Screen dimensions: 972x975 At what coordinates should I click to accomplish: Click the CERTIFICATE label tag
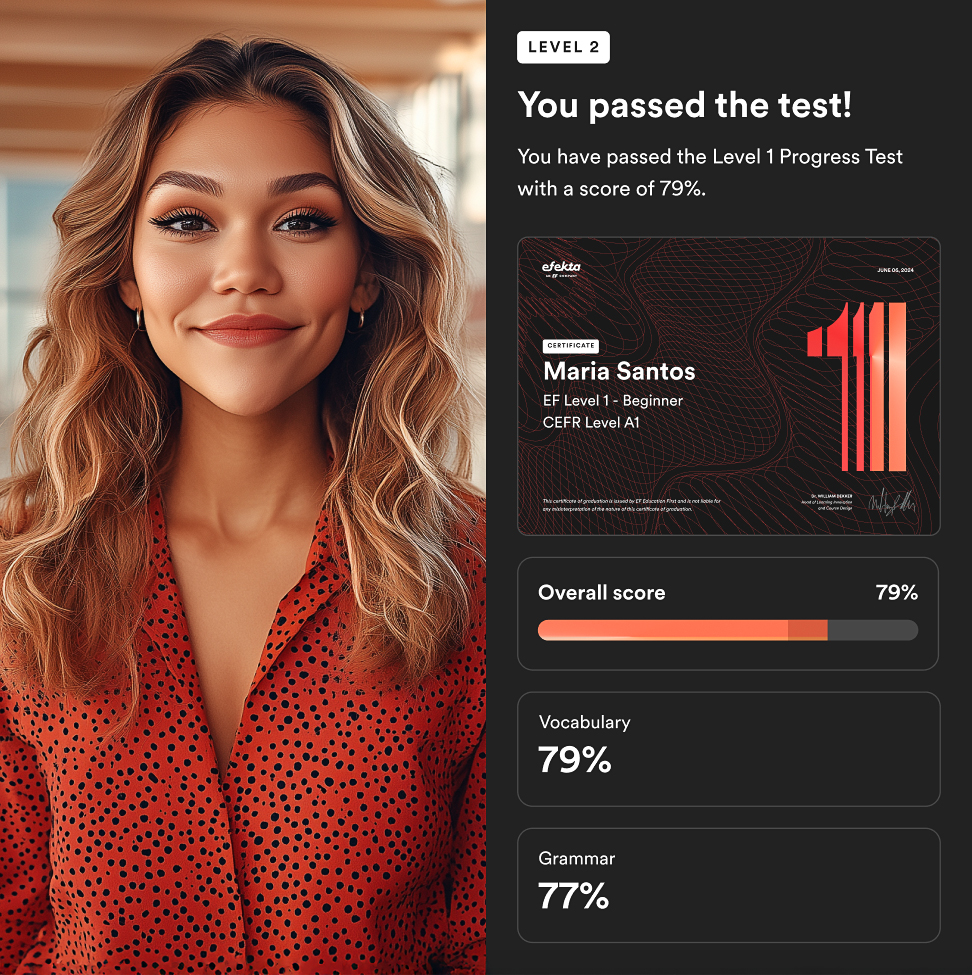pos(571,345)
